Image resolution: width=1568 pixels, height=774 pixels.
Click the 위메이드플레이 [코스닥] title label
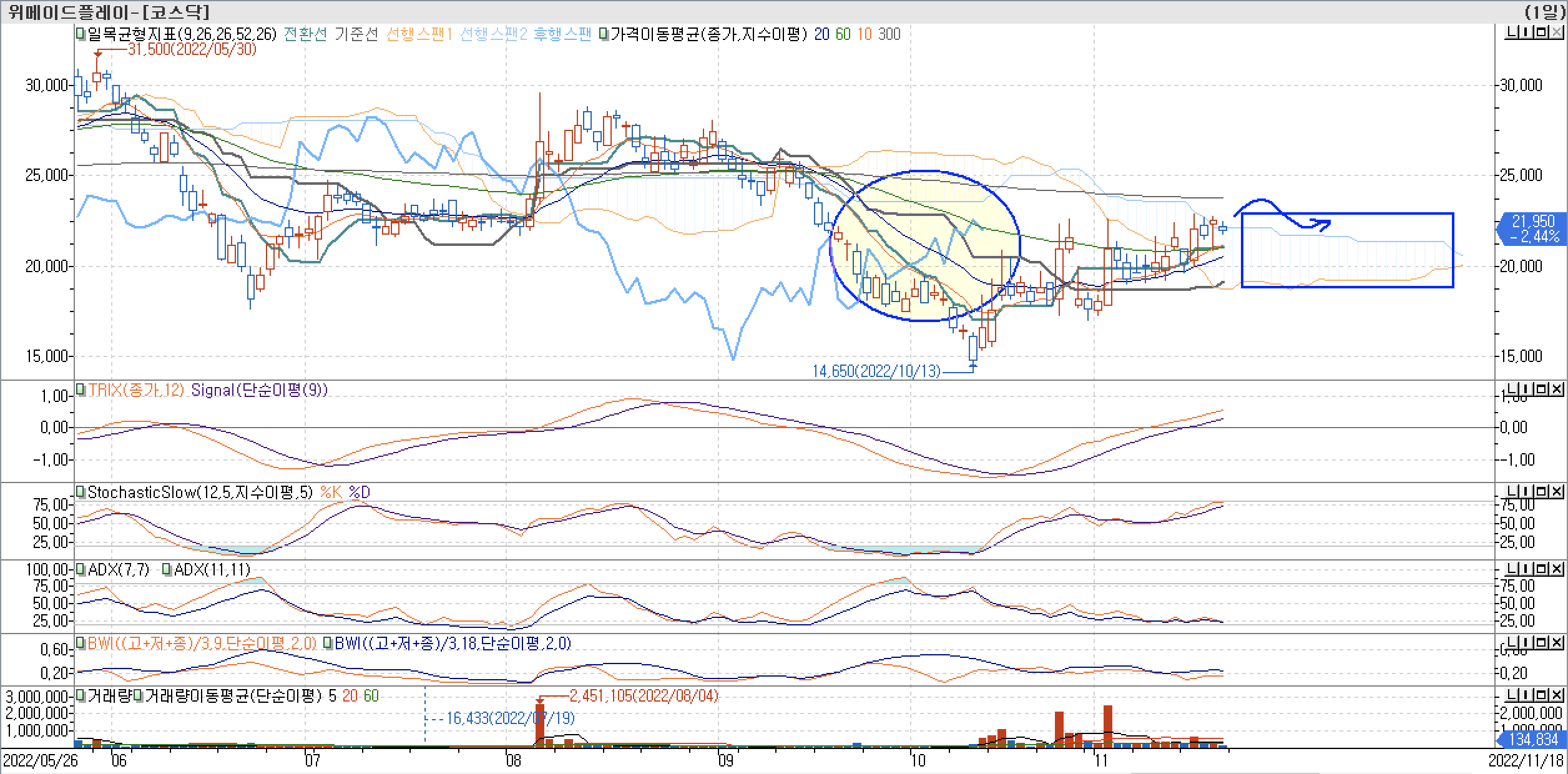[x=109, y=11]
